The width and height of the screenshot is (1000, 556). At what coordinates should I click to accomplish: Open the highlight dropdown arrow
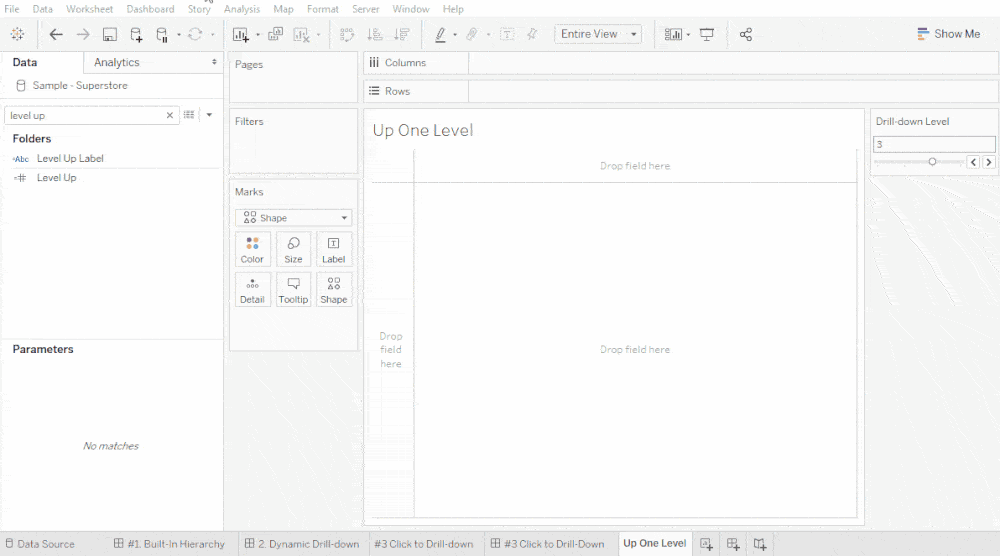tap(455, 35)
